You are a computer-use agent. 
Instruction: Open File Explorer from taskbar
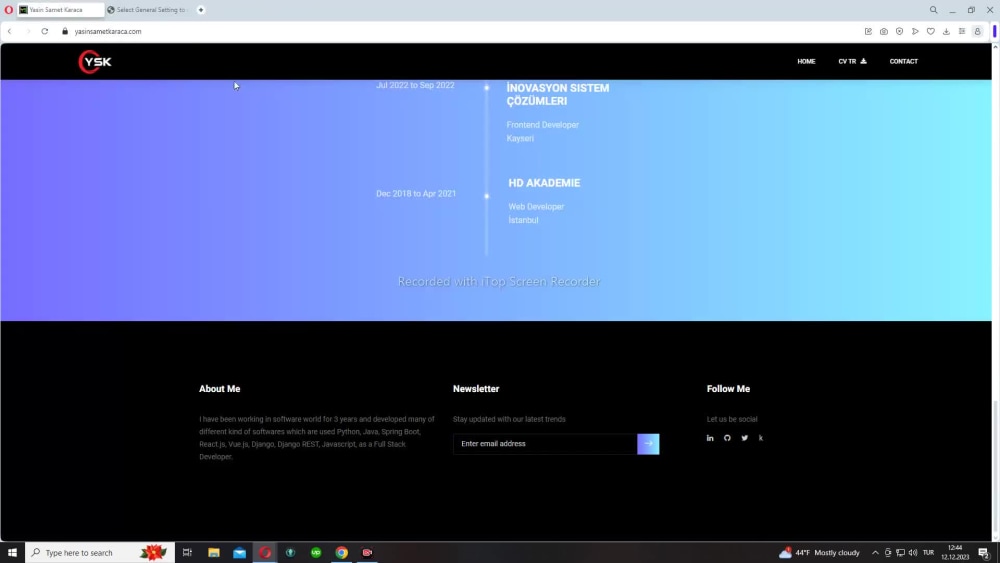pyautogui.click(x=214, y=553)
